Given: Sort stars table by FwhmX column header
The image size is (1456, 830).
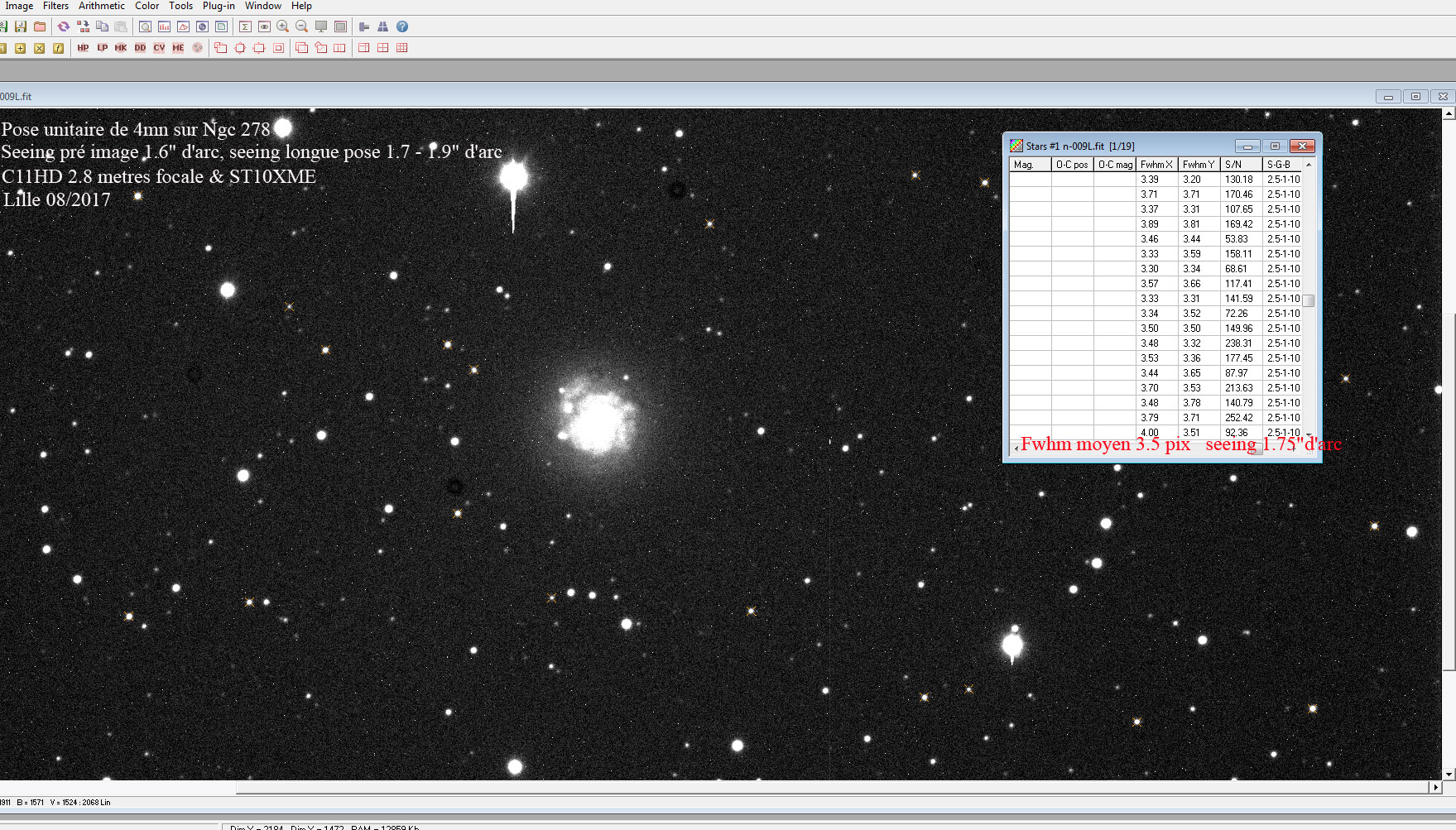Looking at the screenshot, I should click(1156, 165).
